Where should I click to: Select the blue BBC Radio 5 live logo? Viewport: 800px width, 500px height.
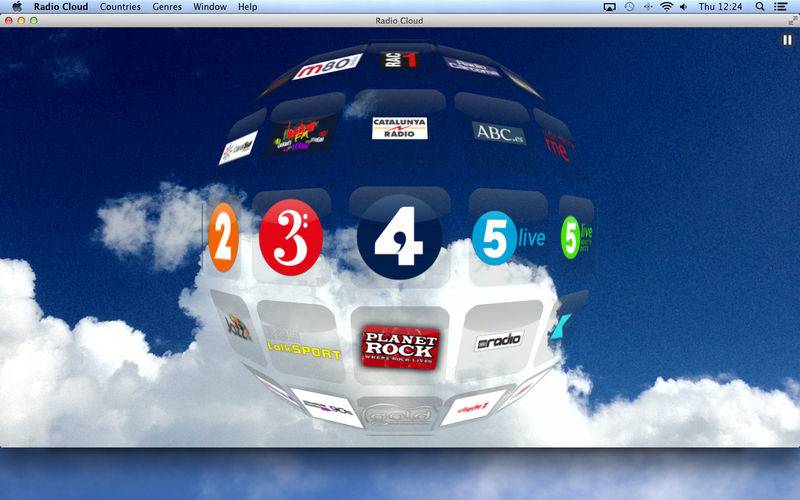point(509,238)
